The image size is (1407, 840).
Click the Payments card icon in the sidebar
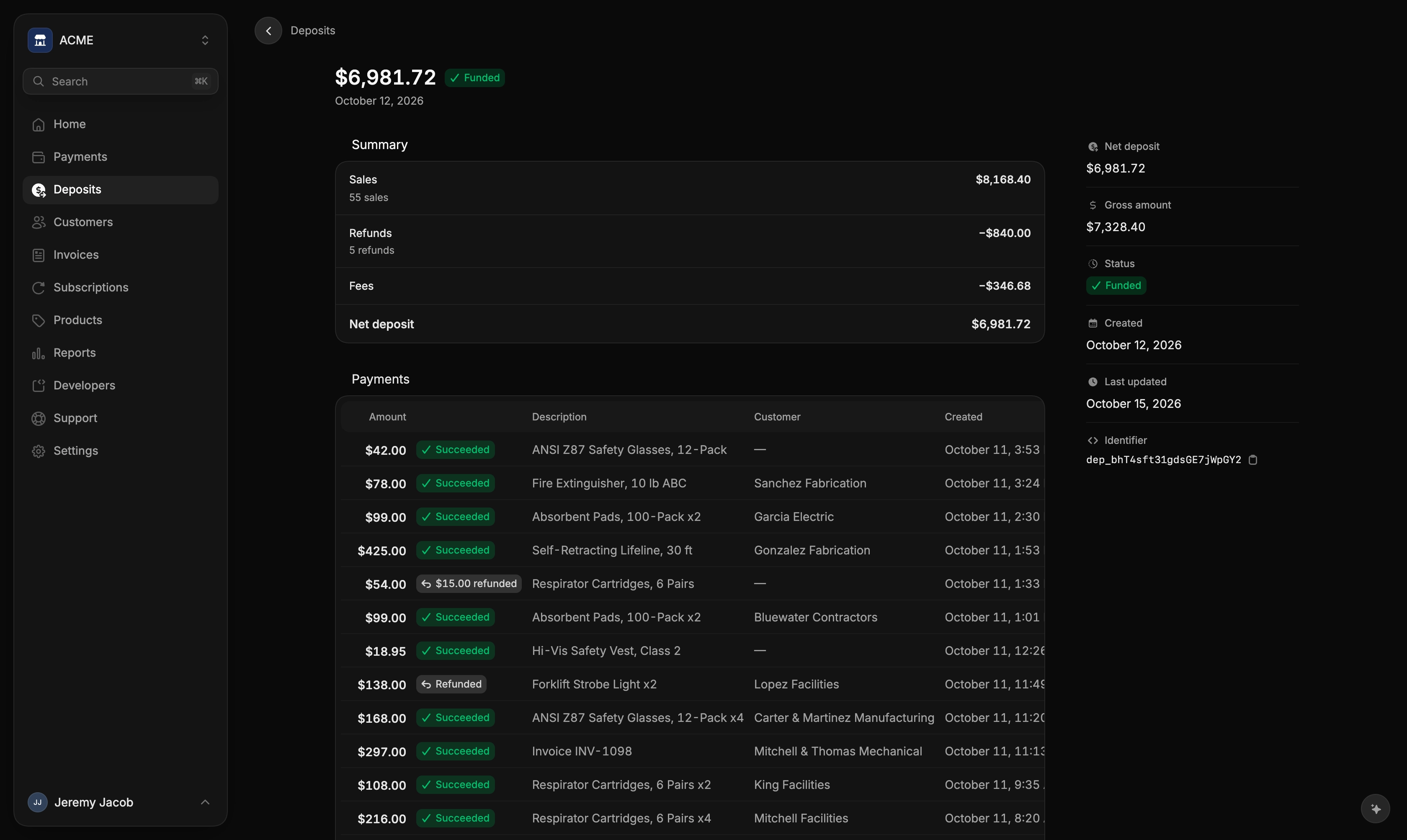pyautogui.click(x=39, y=157)
